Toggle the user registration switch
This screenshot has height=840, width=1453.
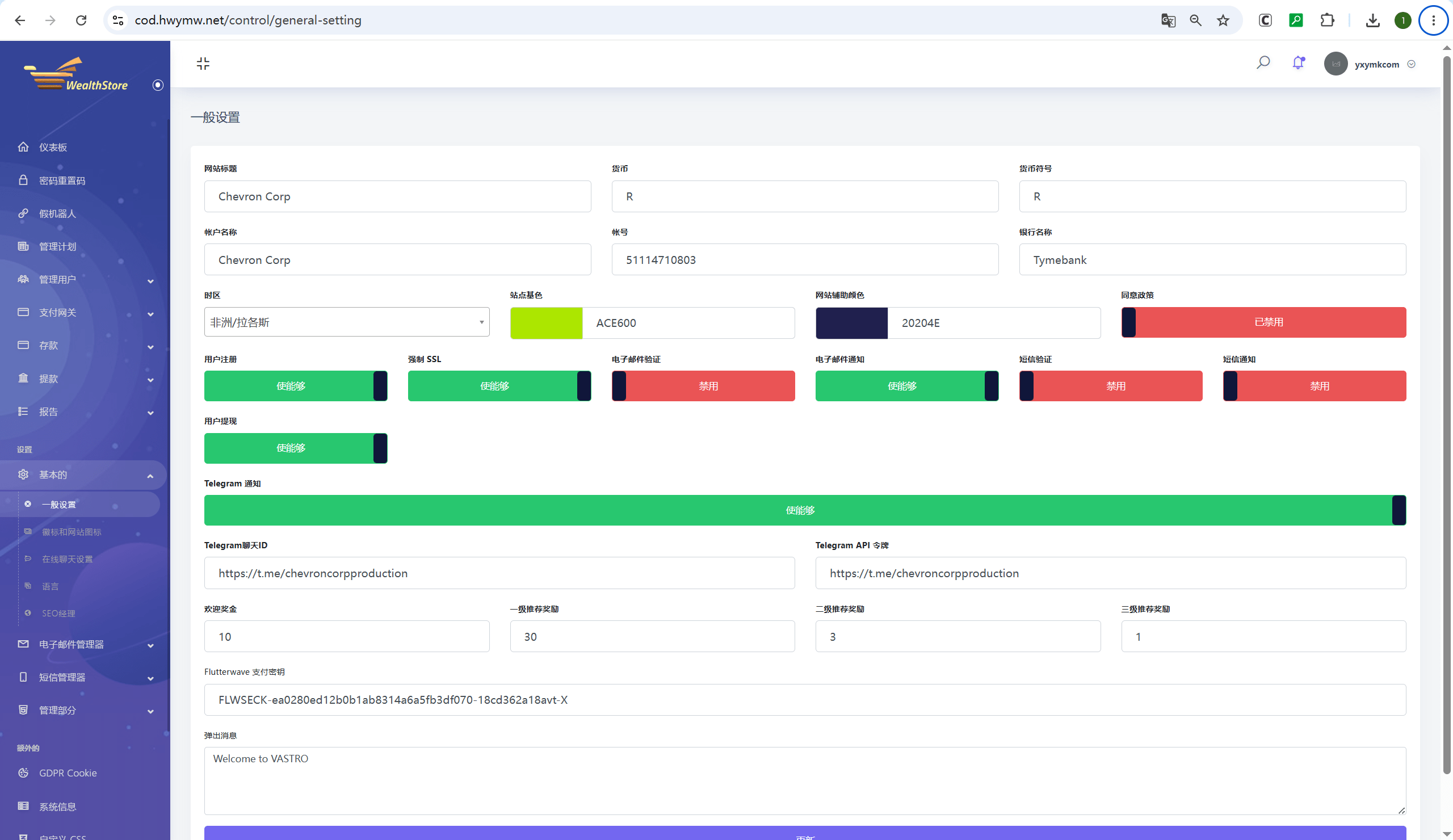(296, 386)
